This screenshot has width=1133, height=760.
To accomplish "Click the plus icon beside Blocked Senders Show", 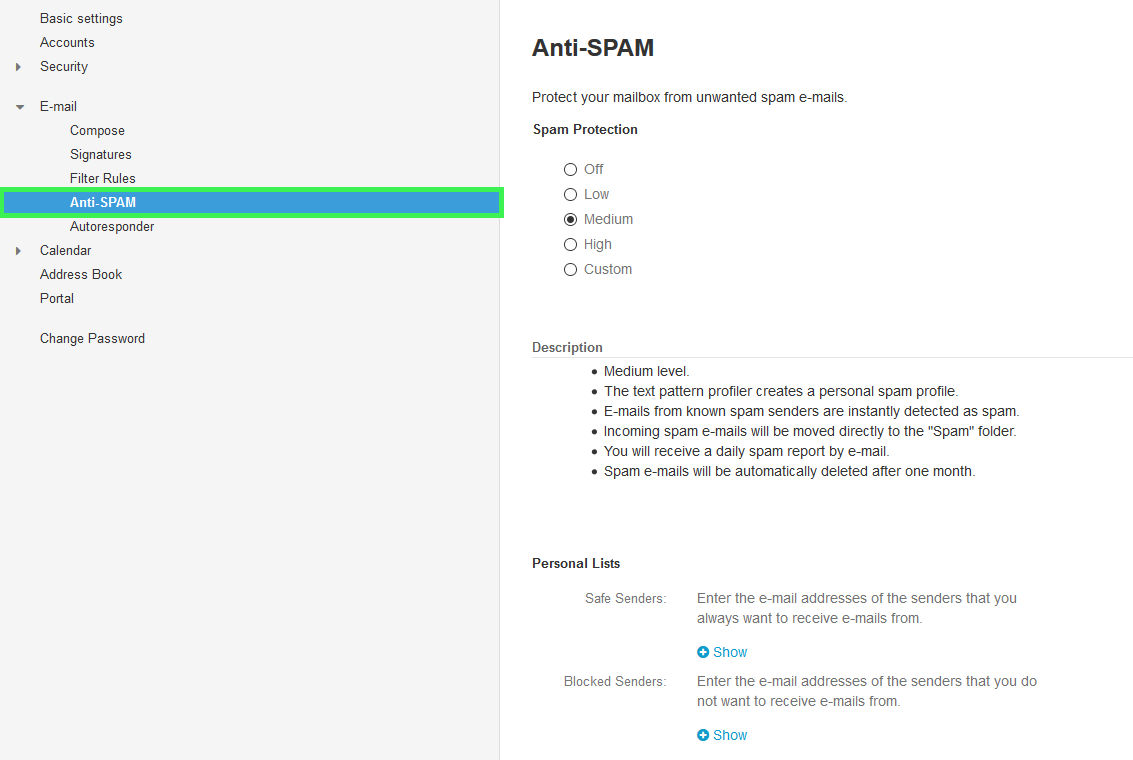I will pyautogui.click(x=702, y=735).
